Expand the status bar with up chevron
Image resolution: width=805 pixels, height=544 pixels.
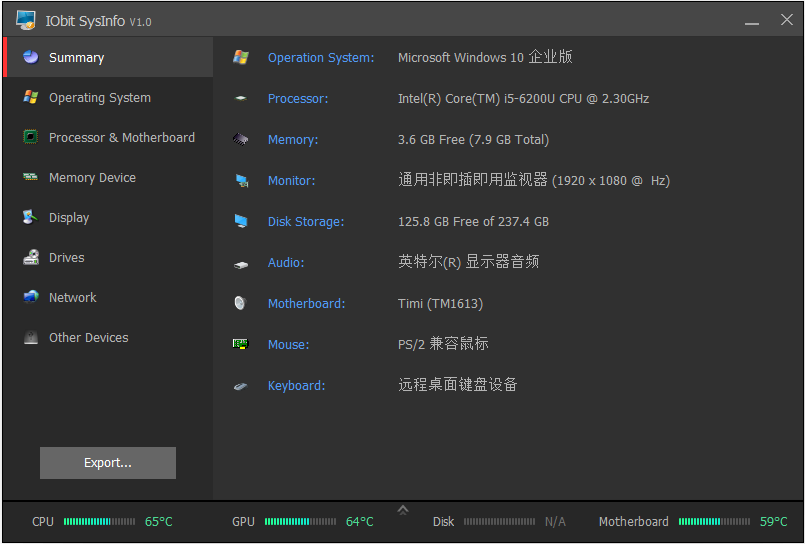[x=403, y=510]
